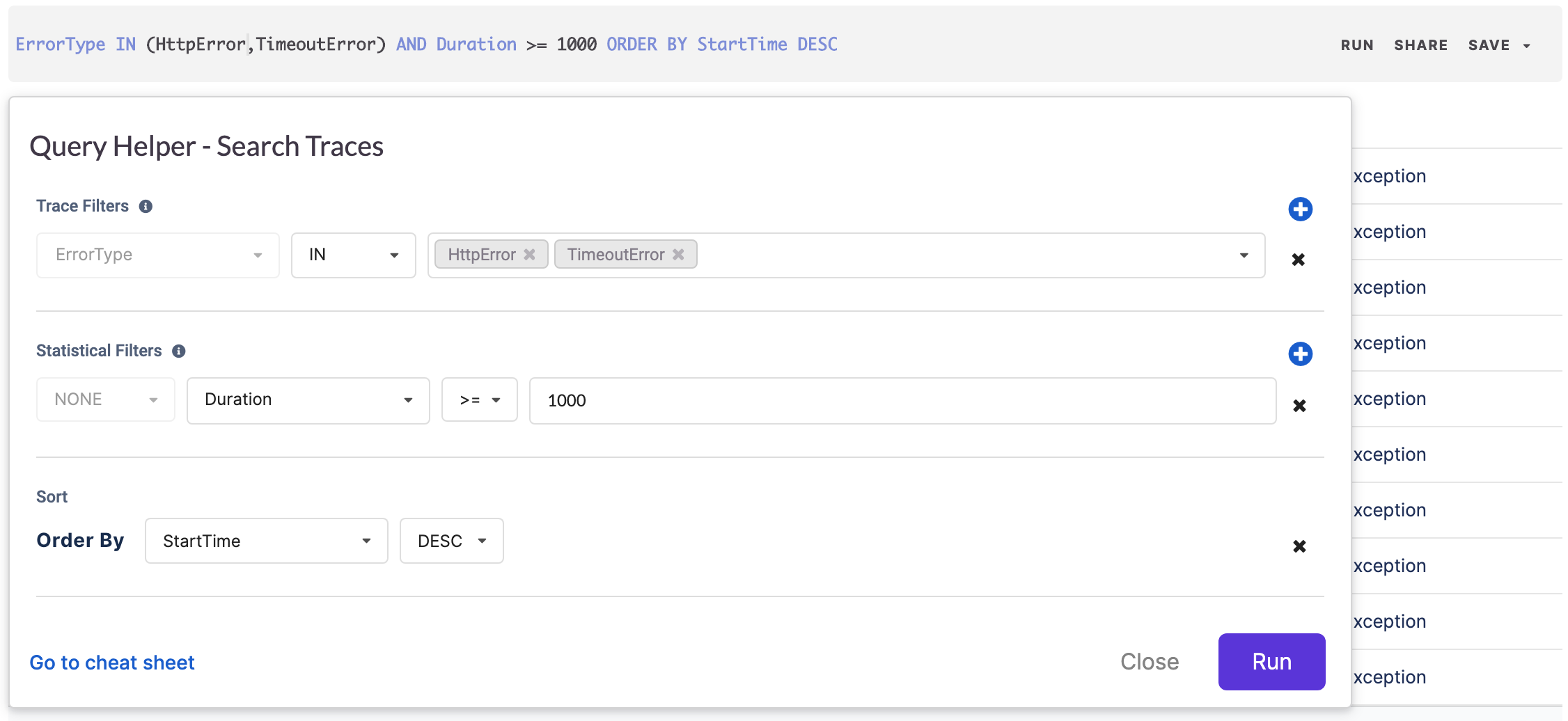Image resolution: width=1568 pixels, height=721 pixels.
Task: Show info for Statistical Filters
Action: tap(179, 351)
